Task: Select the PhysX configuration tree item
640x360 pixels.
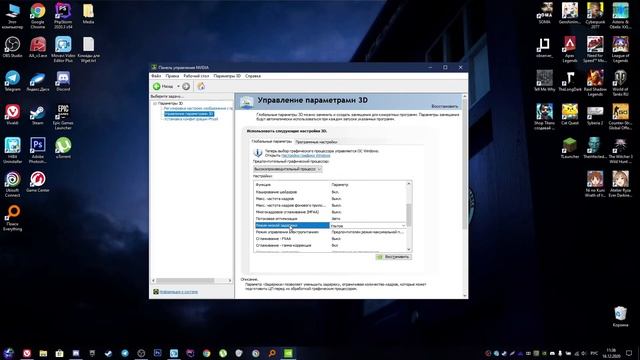Action: (191, 119)
